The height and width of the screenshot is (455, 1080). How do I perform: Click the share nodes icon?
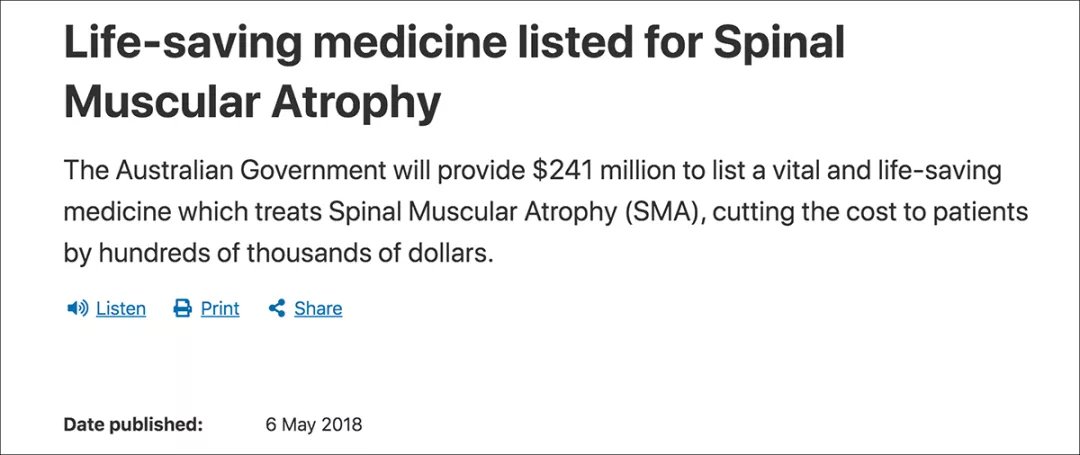pyautogui.click(x=277, y=308)
